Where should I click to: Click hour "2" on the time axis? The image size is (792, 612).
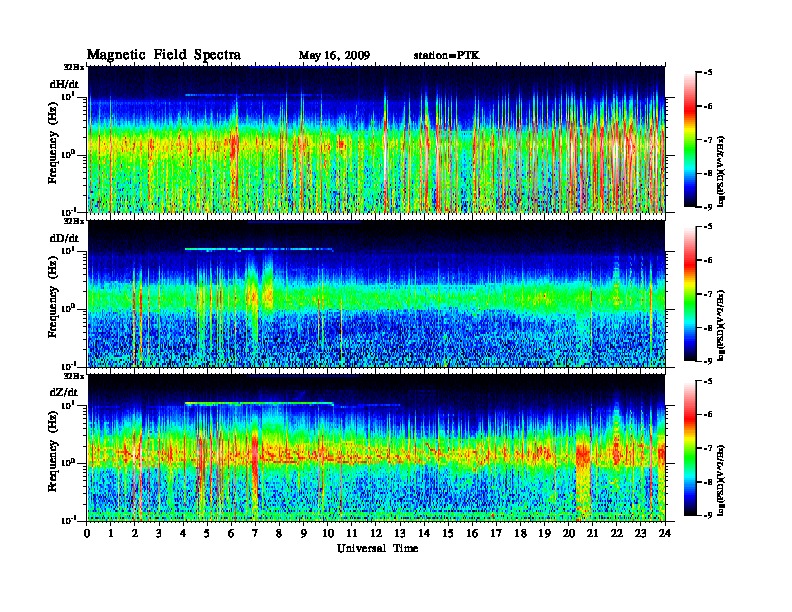tap(135, 533)
